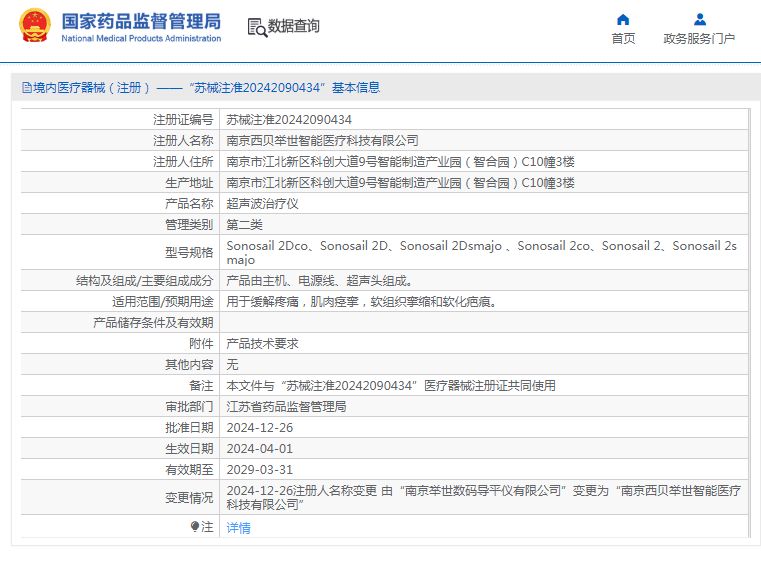Screen dimensions: 761x562
Task: Click the 审批部门 row label
Action: 189,407
